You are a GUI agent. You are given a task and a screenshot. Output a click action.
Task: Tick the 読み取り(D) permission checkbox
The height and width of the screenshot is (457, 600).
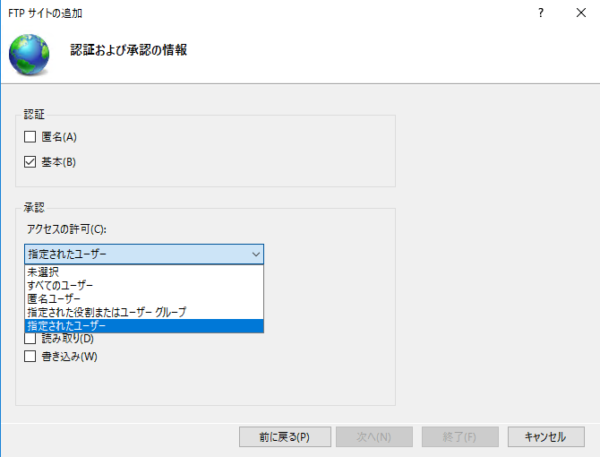point(30,338)
